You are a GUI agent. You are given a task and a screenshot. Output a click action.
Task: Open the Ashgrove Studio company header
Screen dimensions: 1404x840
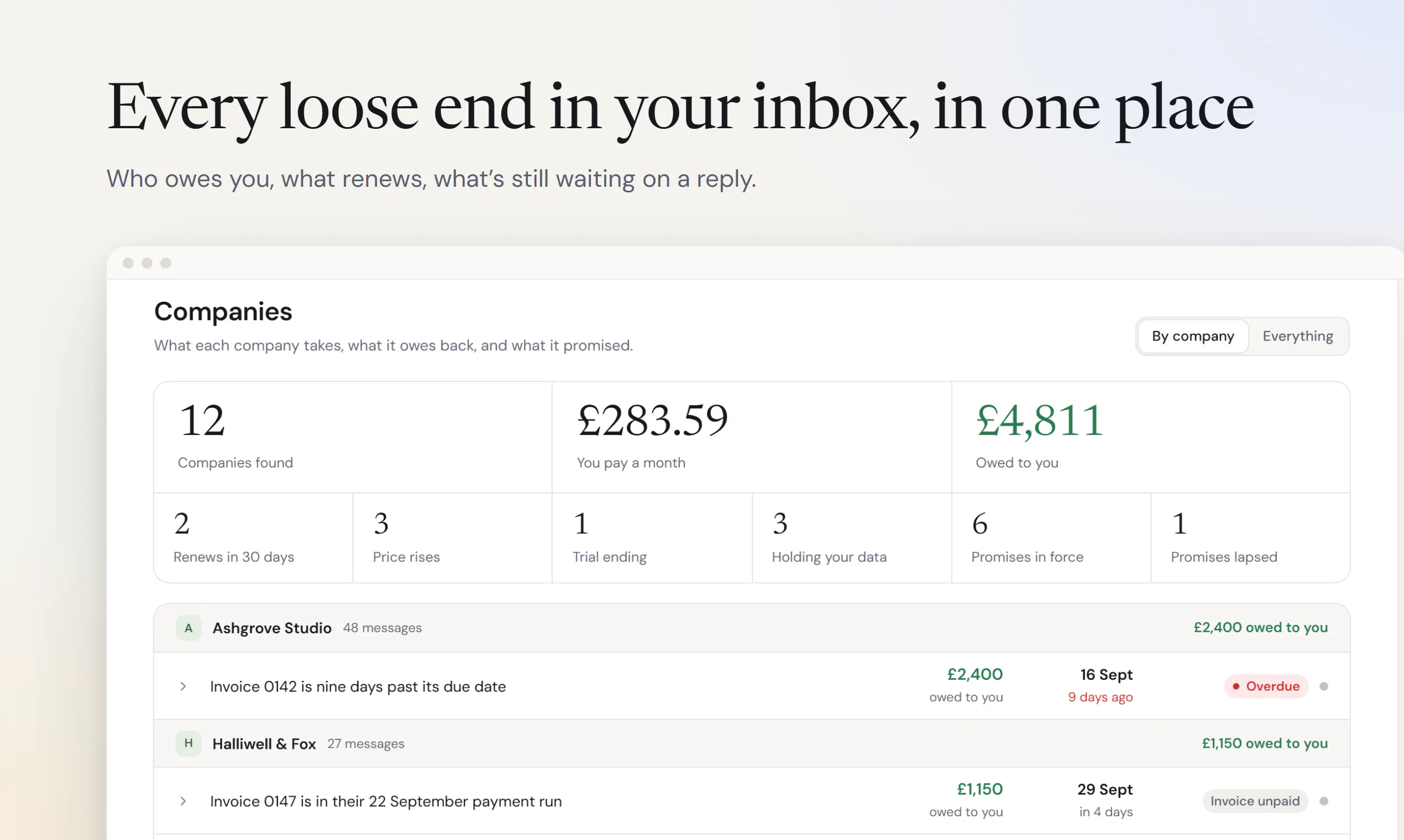pos(752,628)
